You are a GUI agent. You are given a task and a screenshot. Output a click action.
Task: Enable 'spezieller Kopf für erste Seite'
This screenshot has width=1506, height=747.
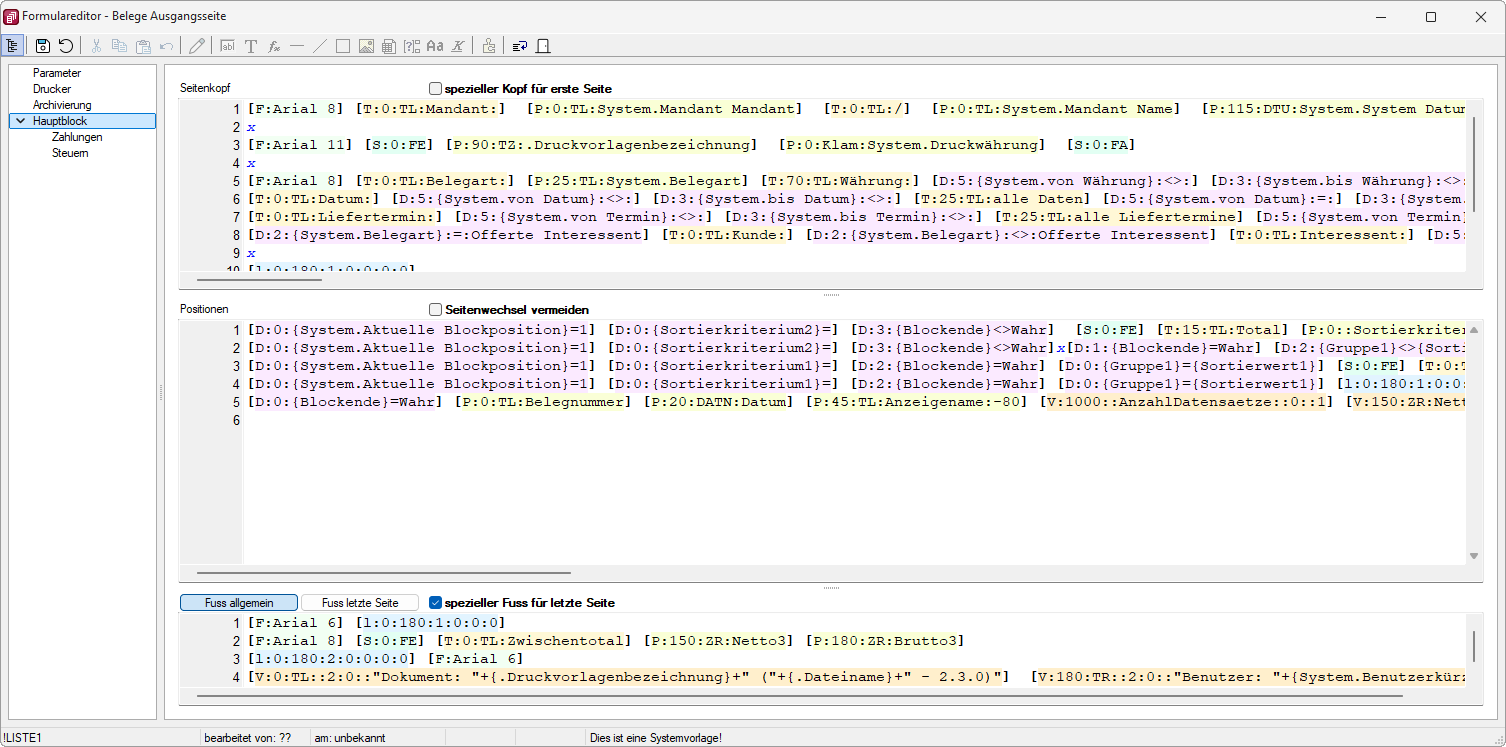[x=435, y=89]
